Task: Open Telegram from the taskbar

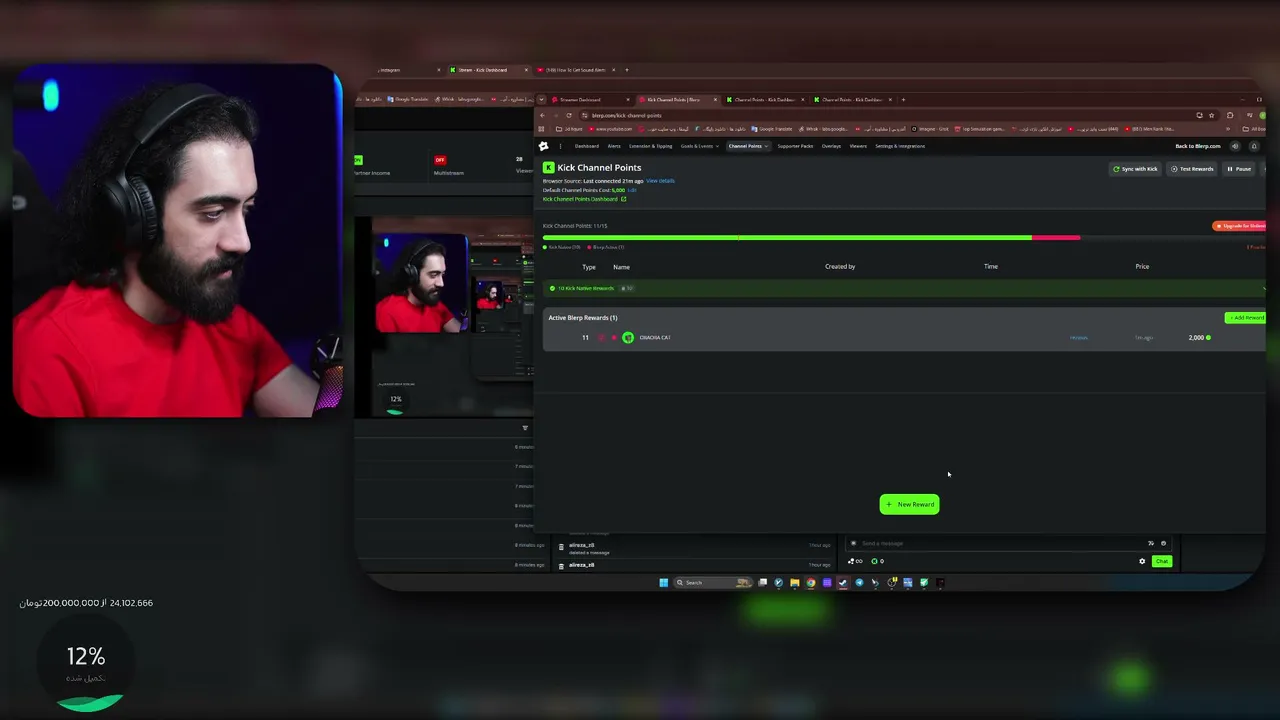Action: (859, 583)
